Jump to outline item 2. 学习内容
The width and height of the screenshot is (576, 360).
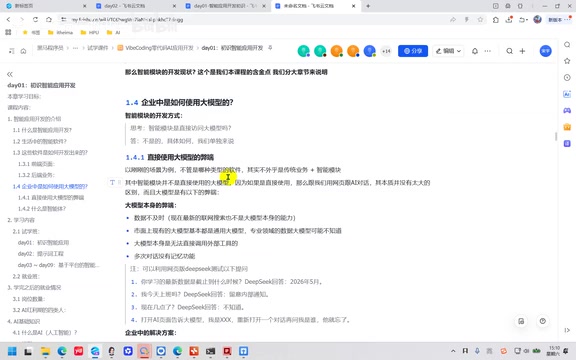(21, 220)
